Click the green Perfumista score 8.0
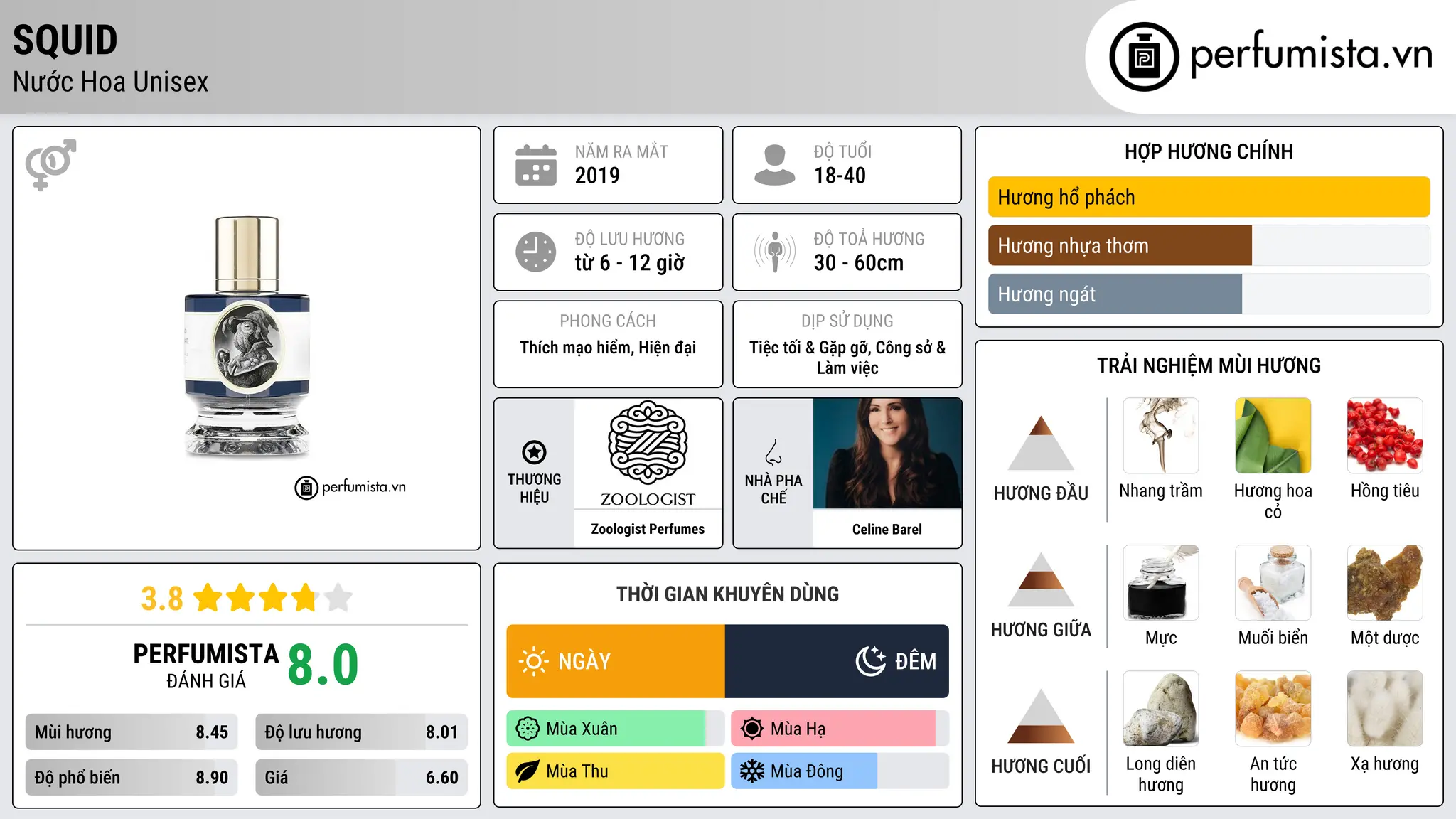The width and height of the screenshot is (1456, 819). click(323, 665)
